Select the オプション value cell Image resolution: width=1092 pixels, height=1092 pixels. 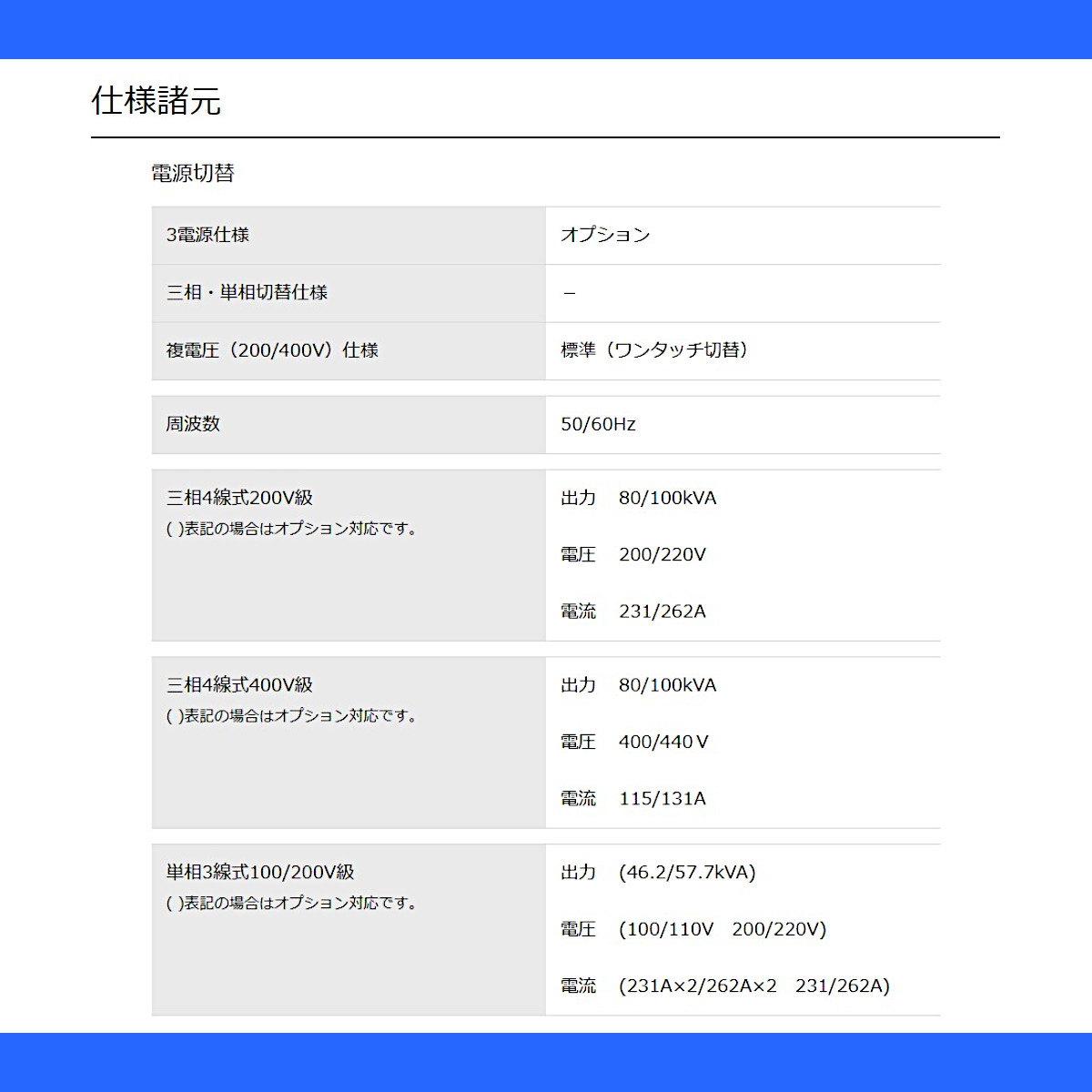[606, 235]
